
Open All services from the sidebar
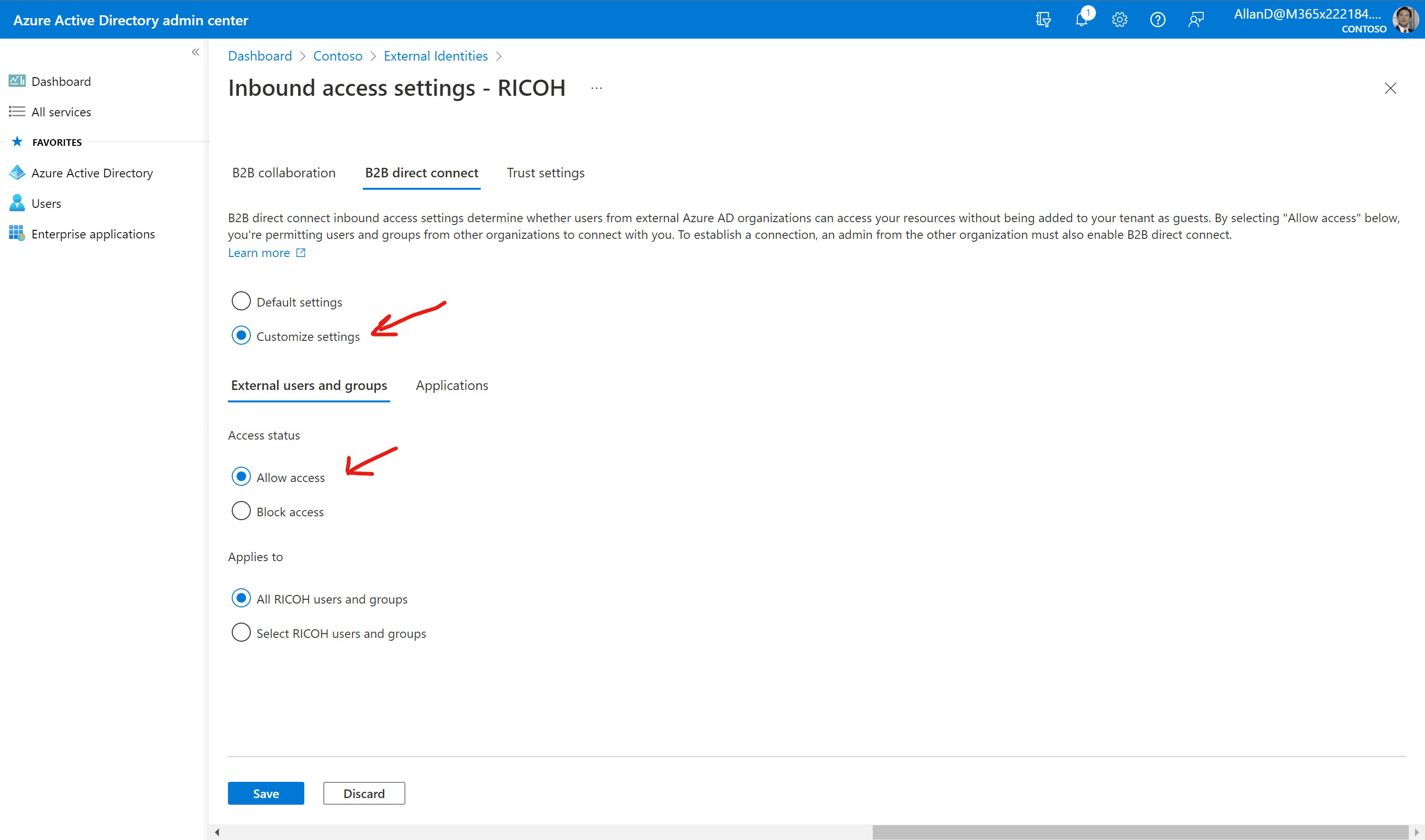click(x=61, y=112)
